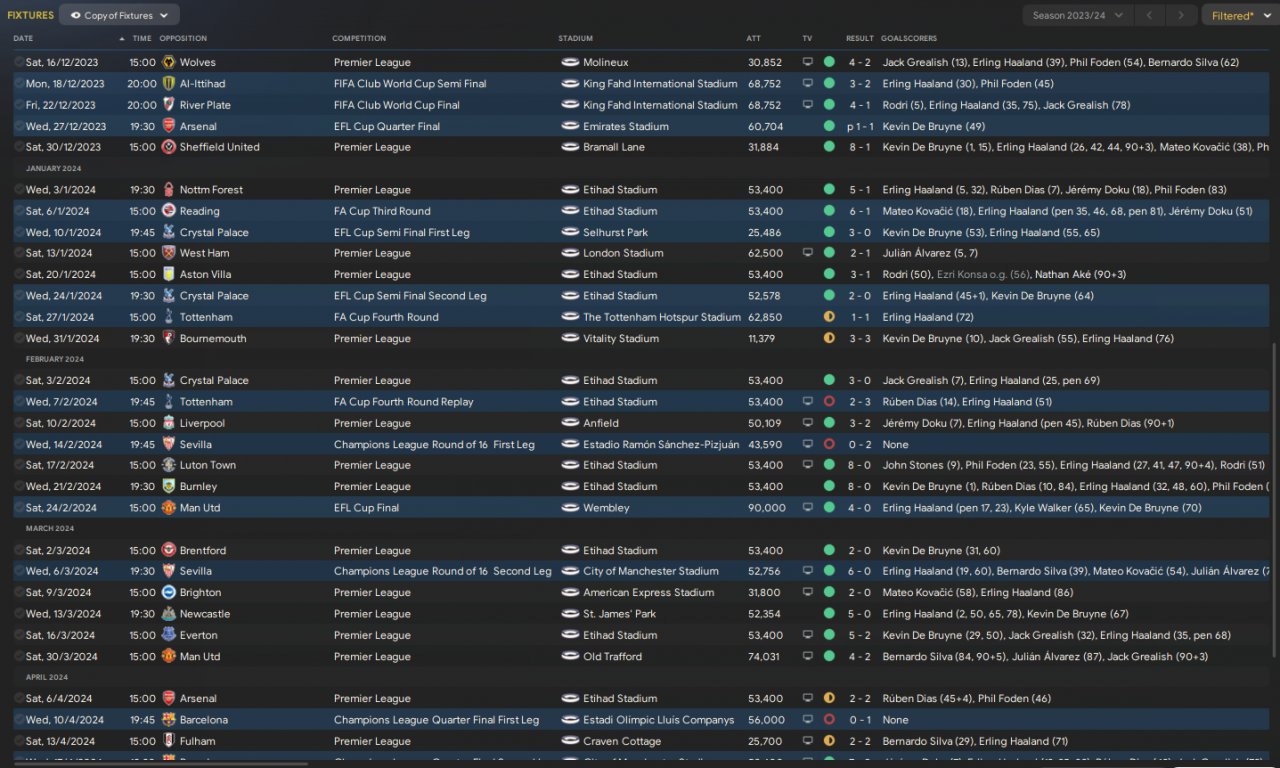This screenshot has width=1280, height=768.
Task: Click the draw indicator on the Bournemouth fixture
Action: pos(829,338)
